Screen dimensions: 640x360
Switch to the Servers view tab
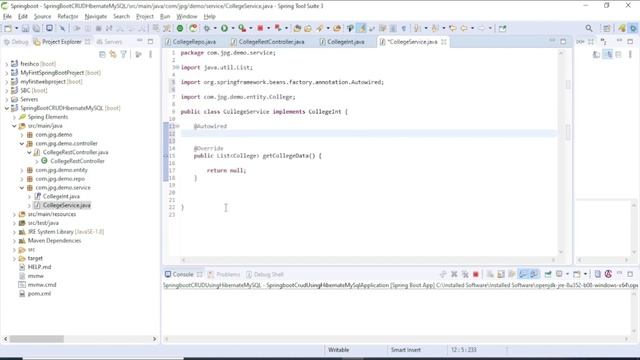pos(109,42)
